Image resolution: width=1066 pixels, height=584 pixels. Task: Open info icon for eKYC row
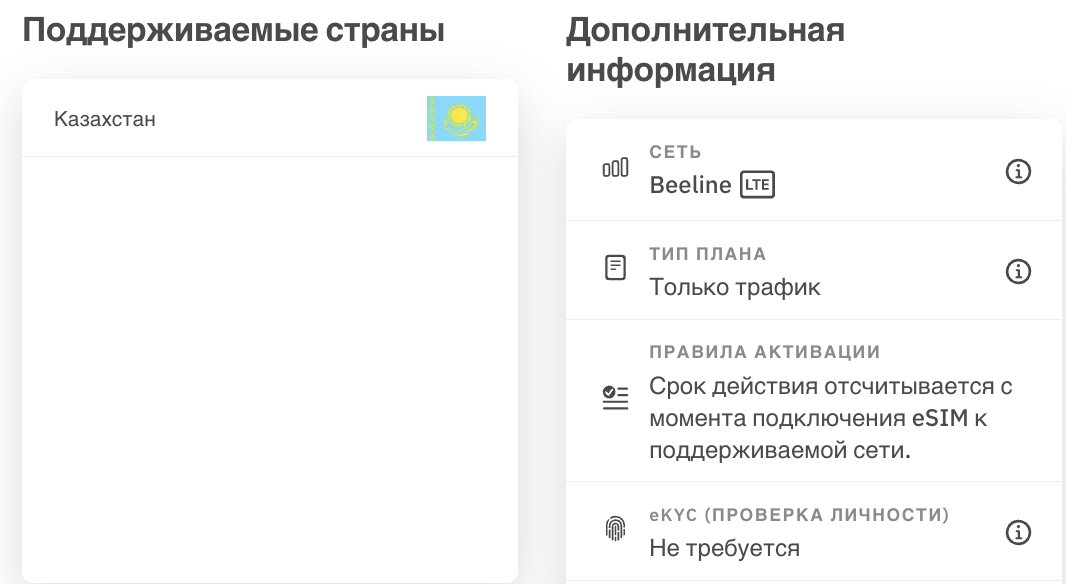tap(1018, 532)
